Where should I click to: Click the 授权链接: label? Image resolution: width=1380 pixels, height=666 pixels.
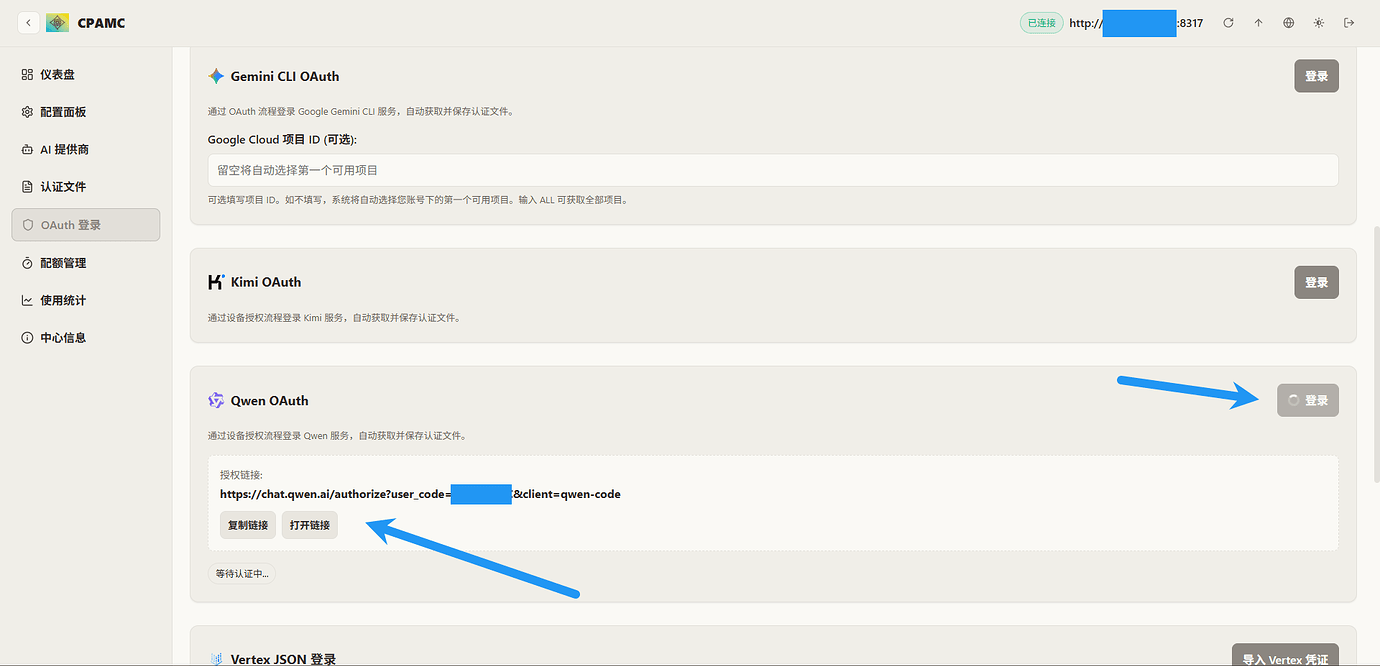[x=241, y=474]
